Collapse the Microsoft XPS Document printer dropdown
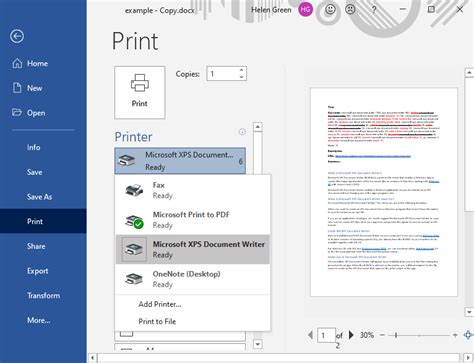 point(180,161)
